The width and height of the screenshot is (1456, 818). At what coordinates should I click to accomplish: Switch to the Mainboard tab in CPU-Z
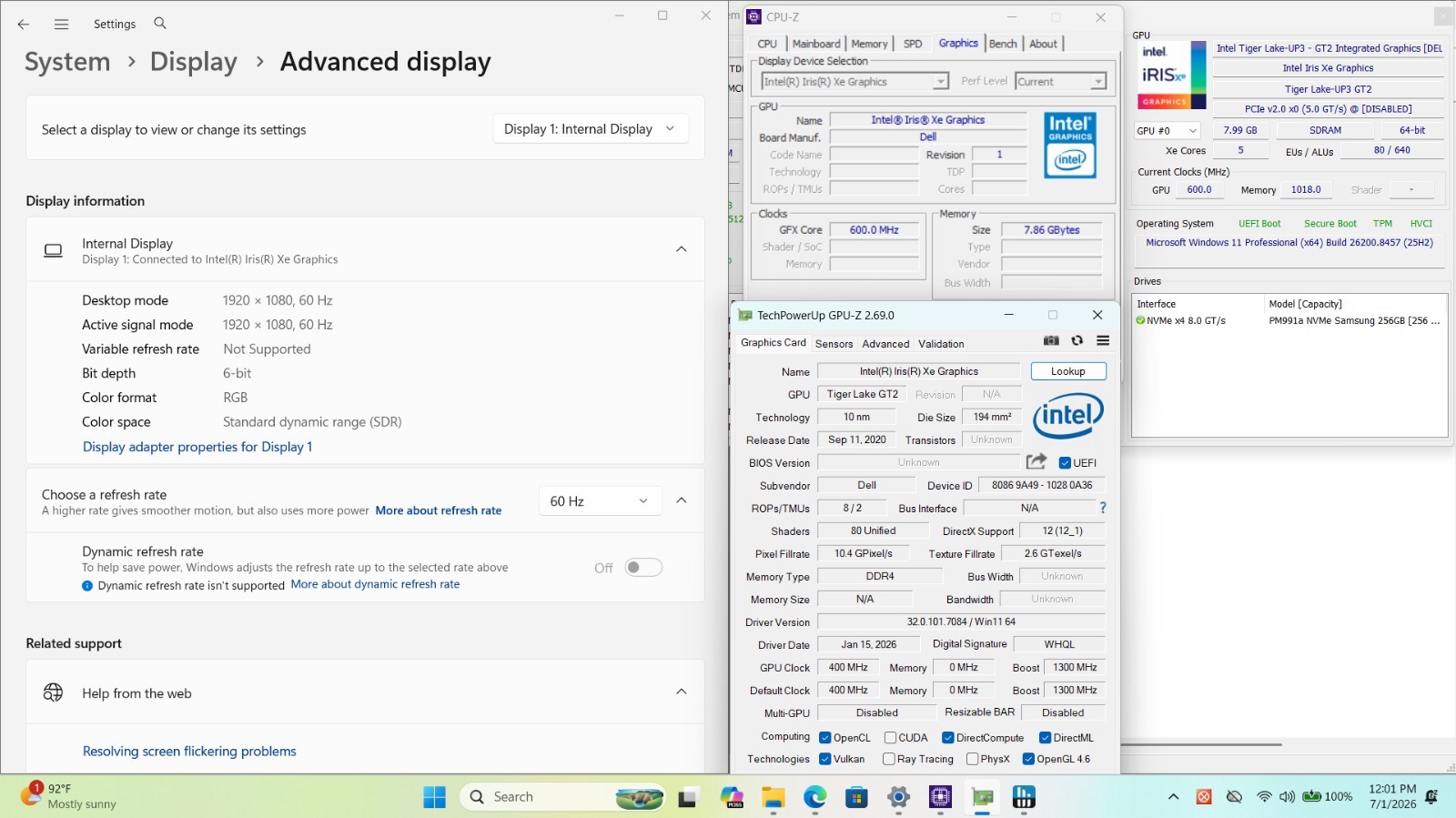(x=816, y=44)
